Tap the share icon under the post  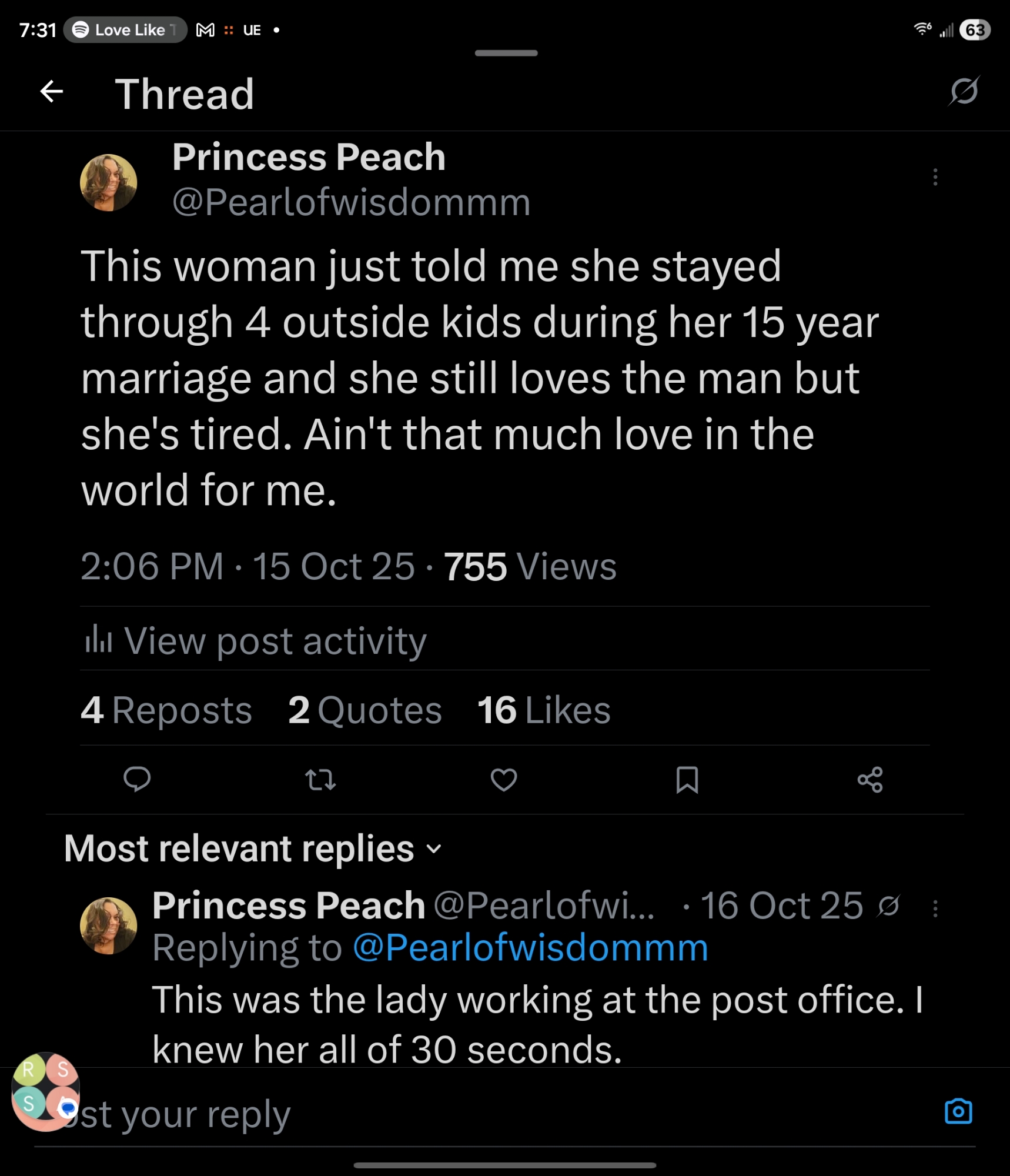pos(870,780)
